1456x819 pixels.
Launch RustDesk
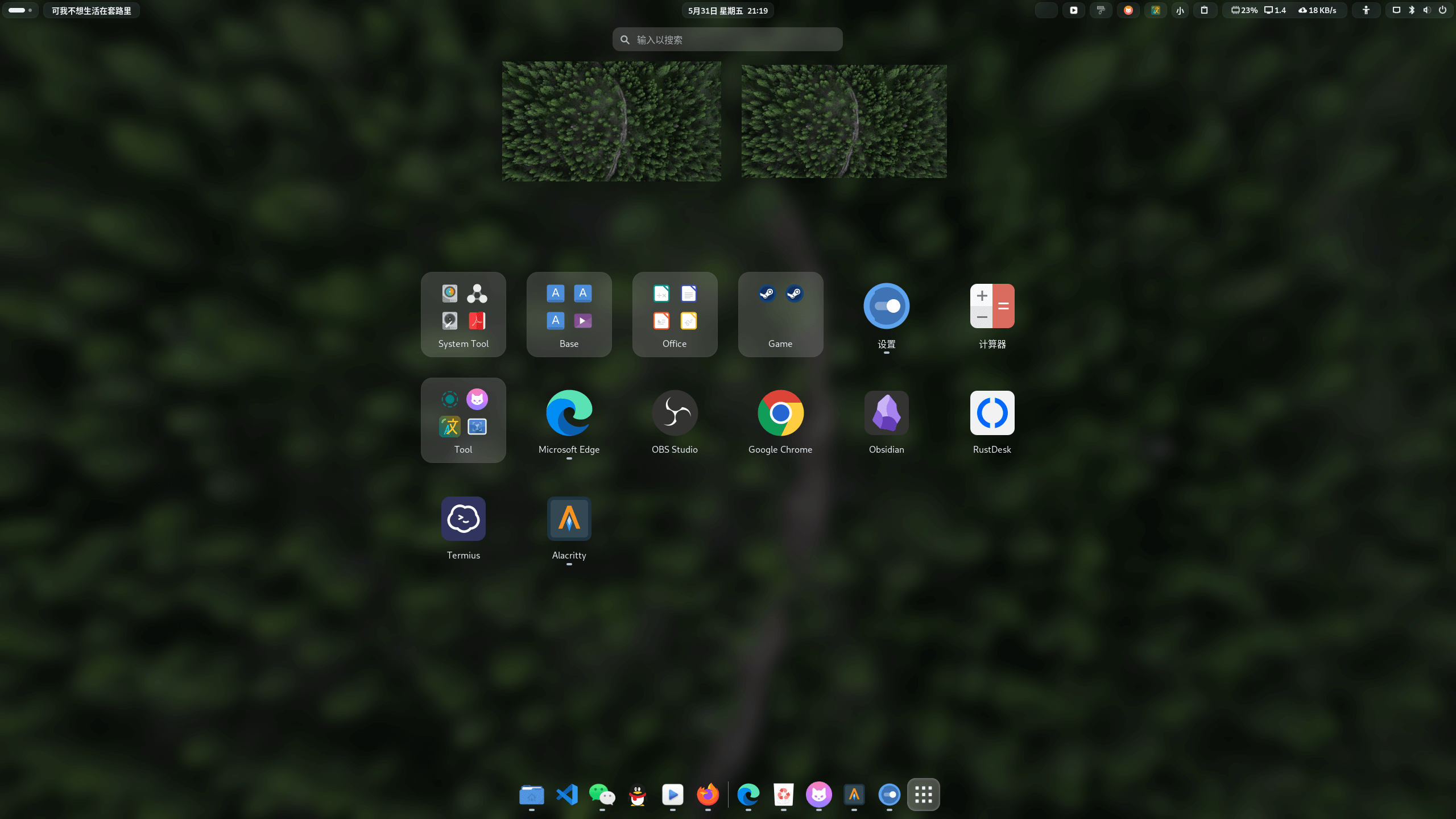pos(992,420)
